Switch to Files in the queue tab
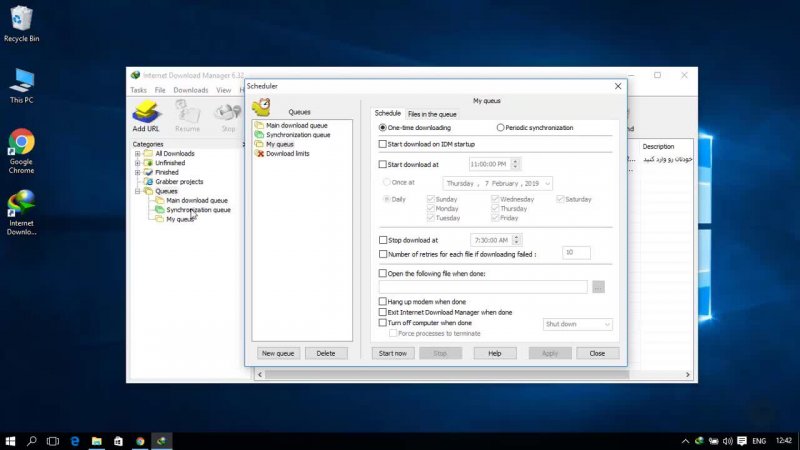The image size is (800, 450). [x=432, y=114]
